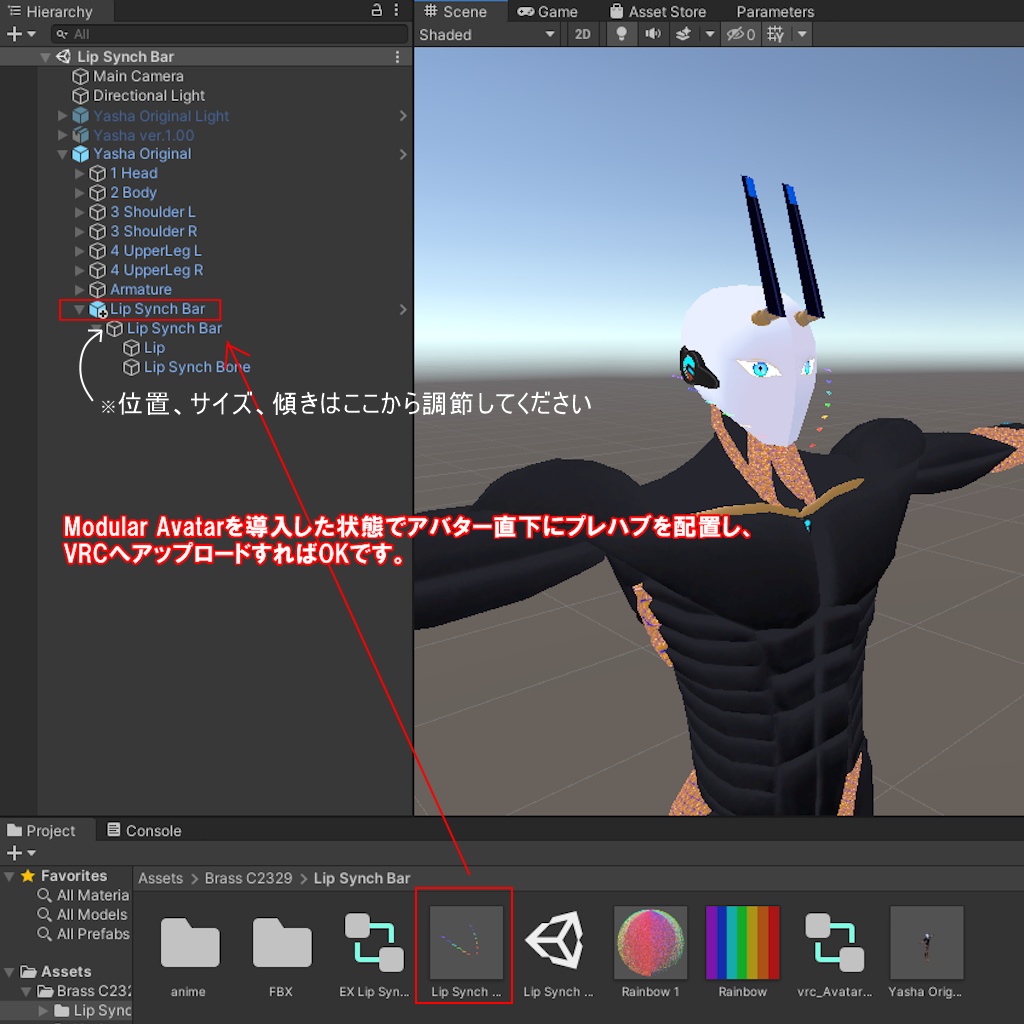
Task: Switch to the Console tab
Action: tap(144, 831)
